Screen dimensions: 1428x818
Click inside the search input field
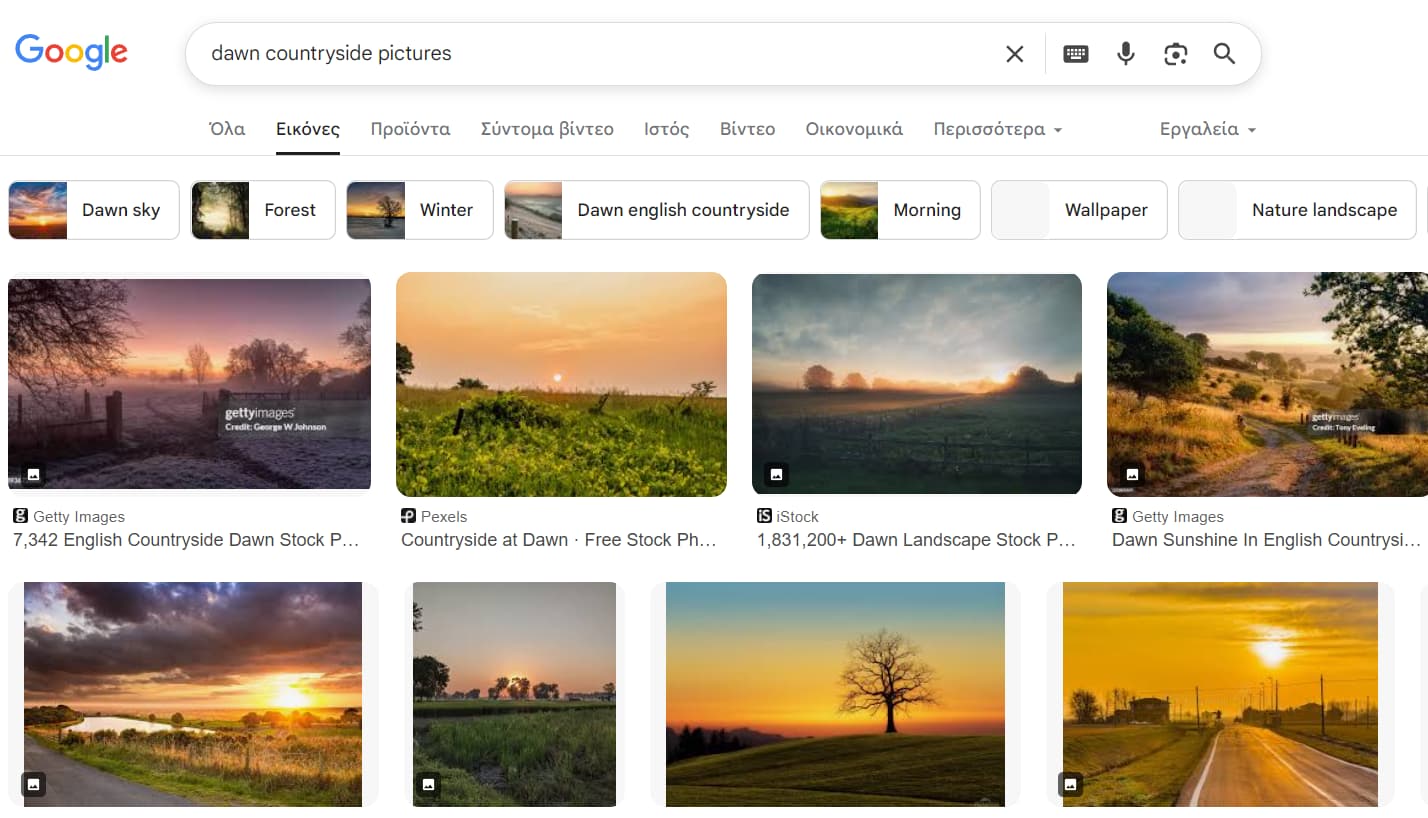point(600,54)
